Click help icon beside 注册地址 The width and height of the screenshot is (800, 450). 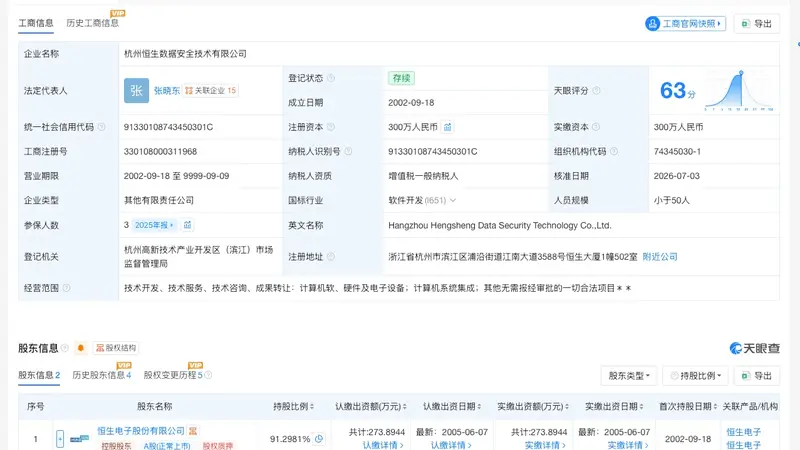pos(331,257)
